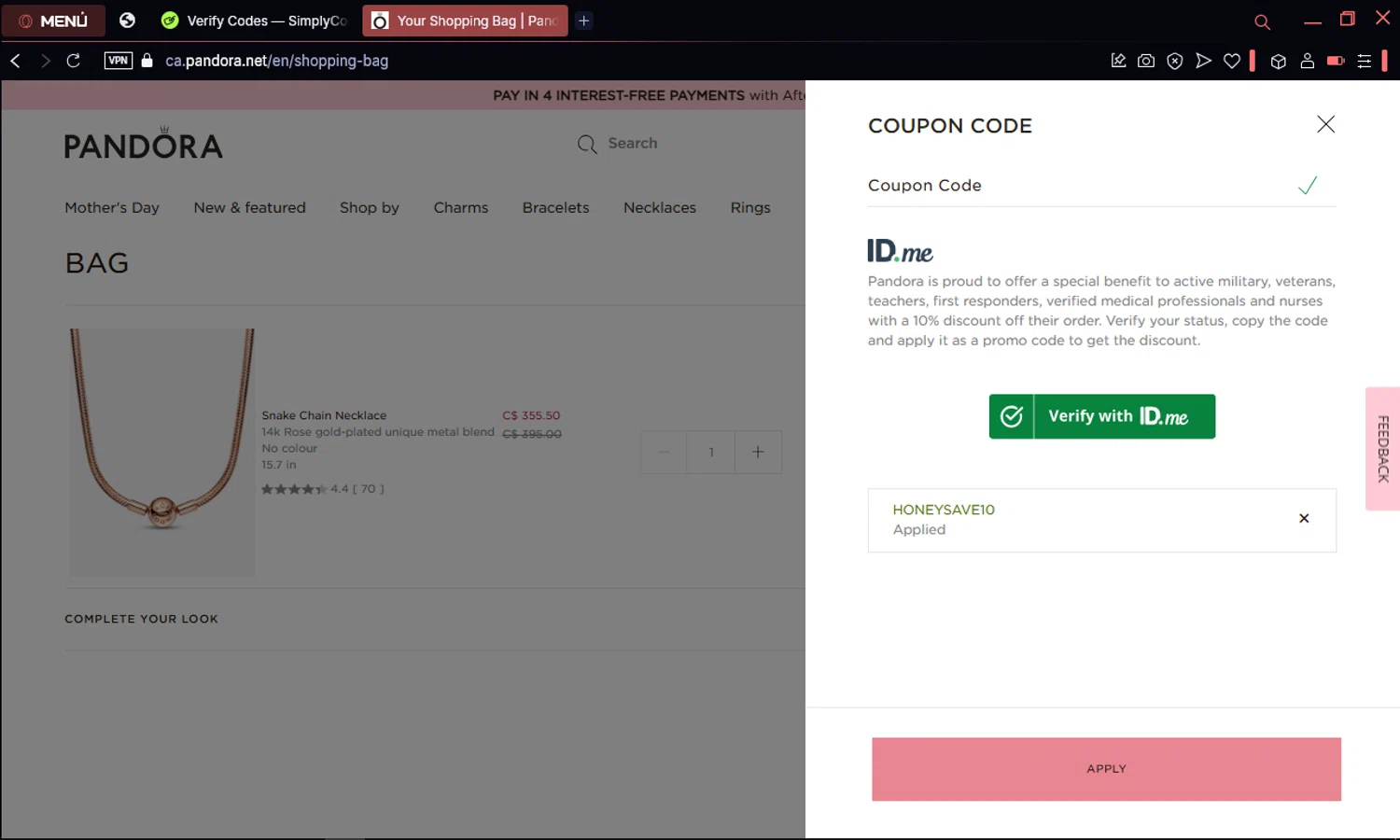Open the FEEDBACK side tab
This screenshot has width=1400, height=840.
point(1382,449)
